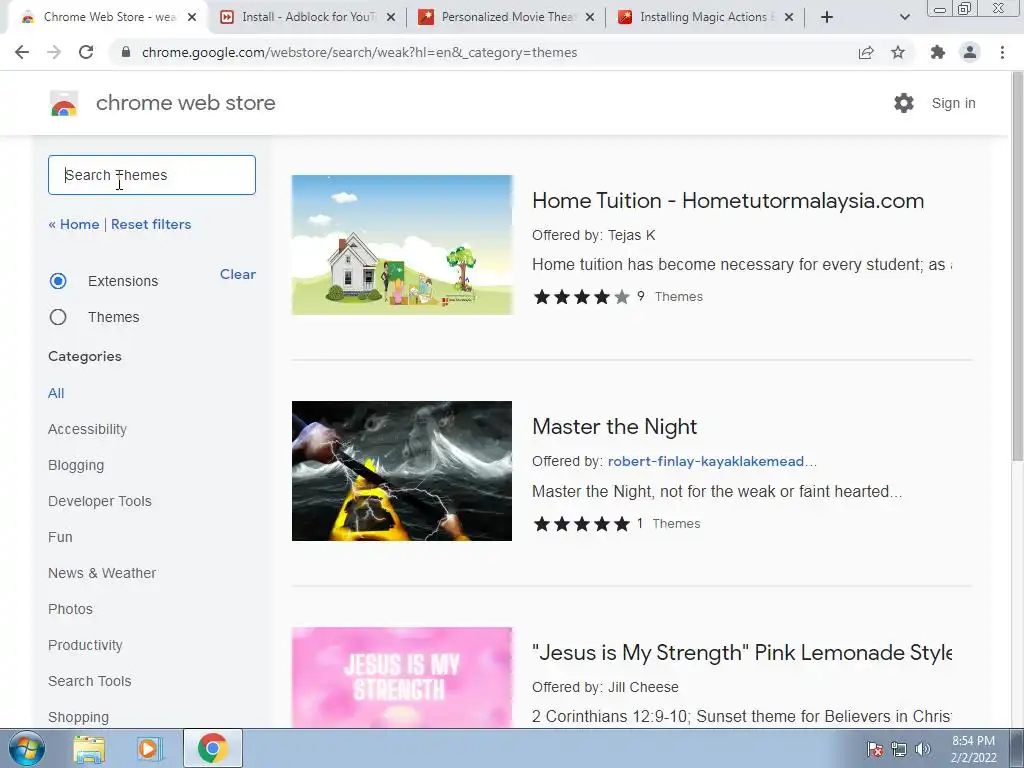Click the Master the Night star rating
The width and height of the screenshot is (1024, 768).
581,524
